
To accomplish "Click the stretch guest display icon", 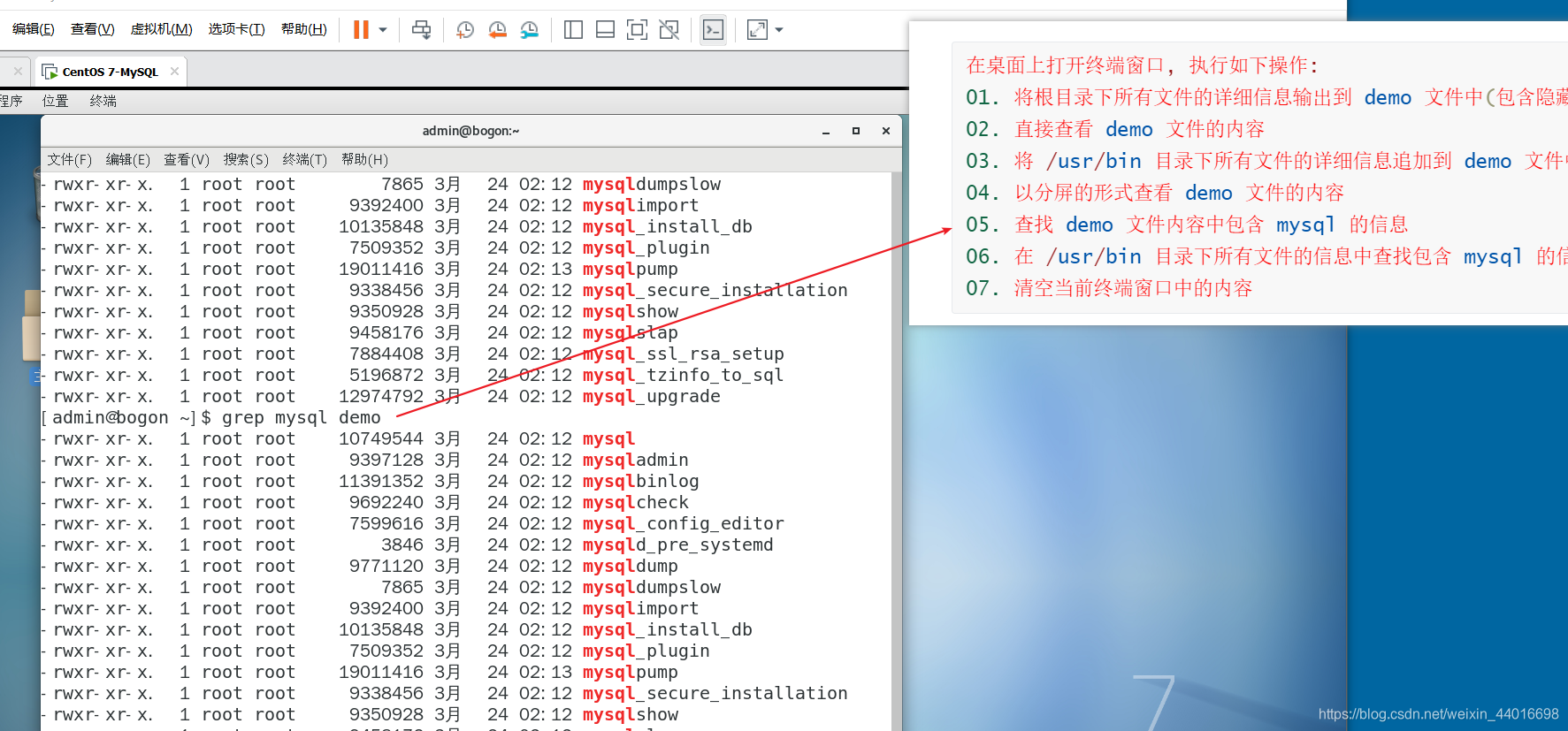I will click(x=757, y=30).
